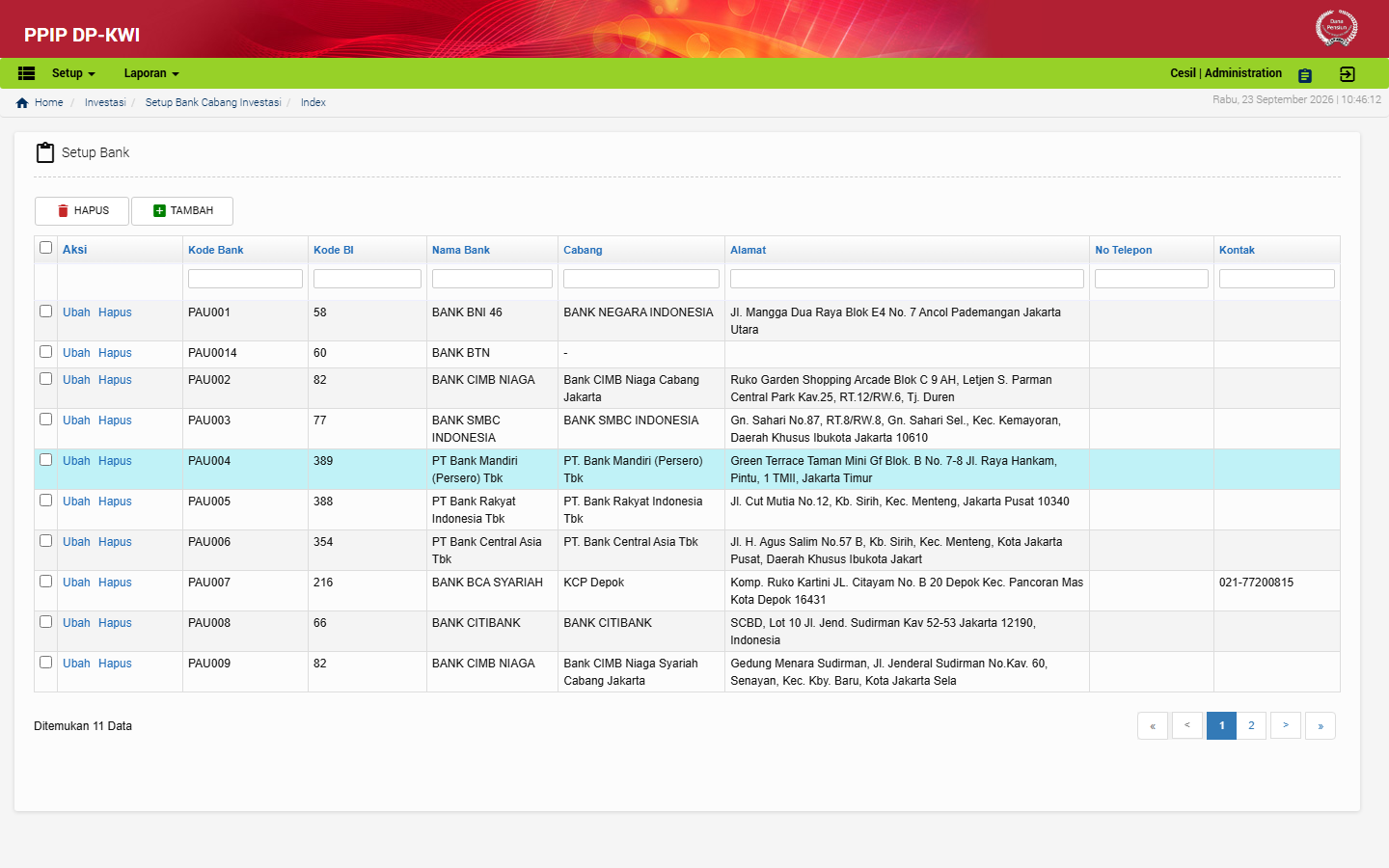This screenshot has height=868, width=1389.
Task: Click the red trash icon on HAPUS
Action: (x=63, y=211)
